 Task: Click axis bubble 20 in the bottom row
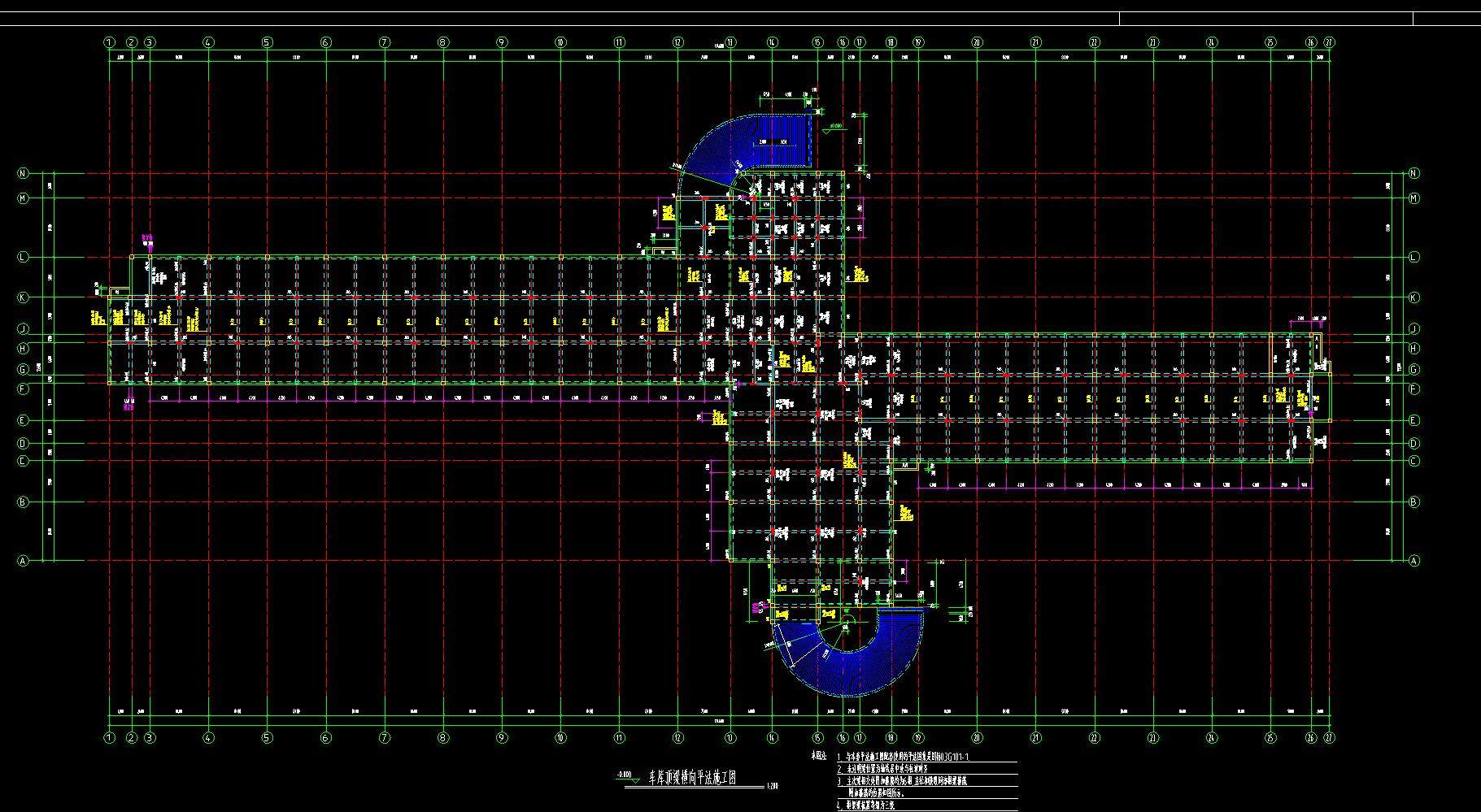[977, 739]
